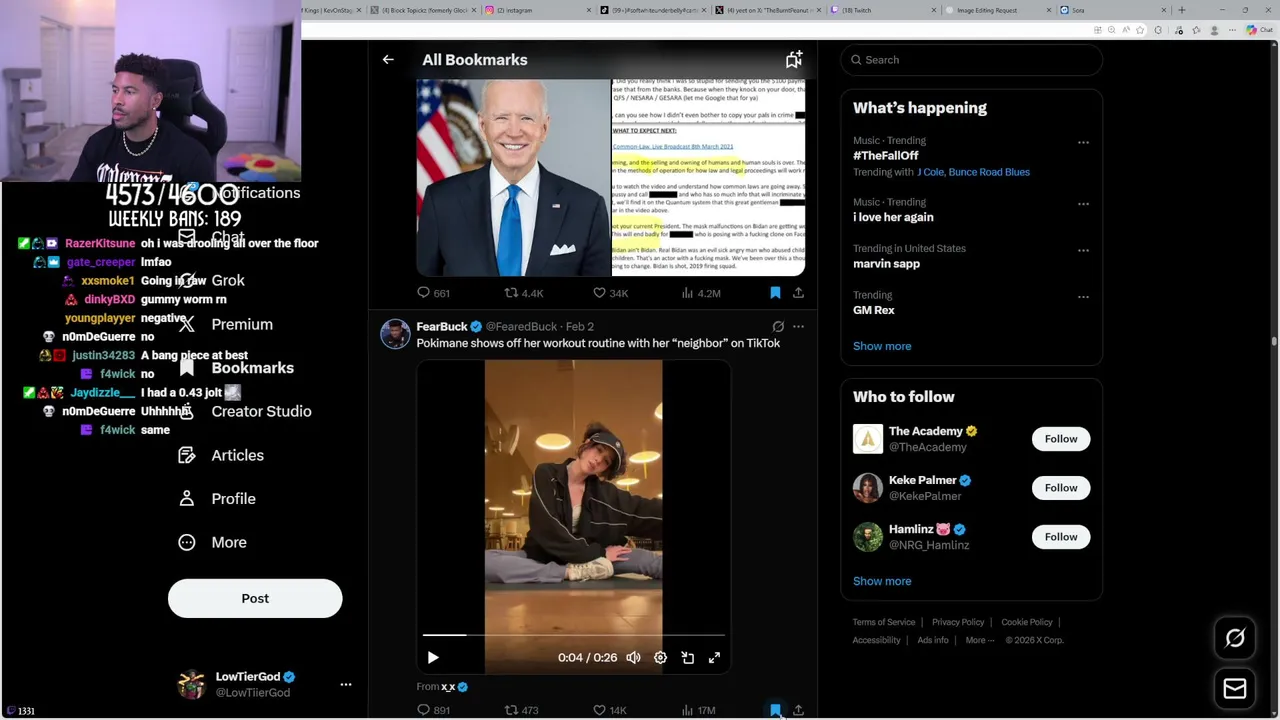Open replies on the Biden post (661)
Image resolution: width=1280 pixels, height=720 pixels.
(x=433, y=293)
